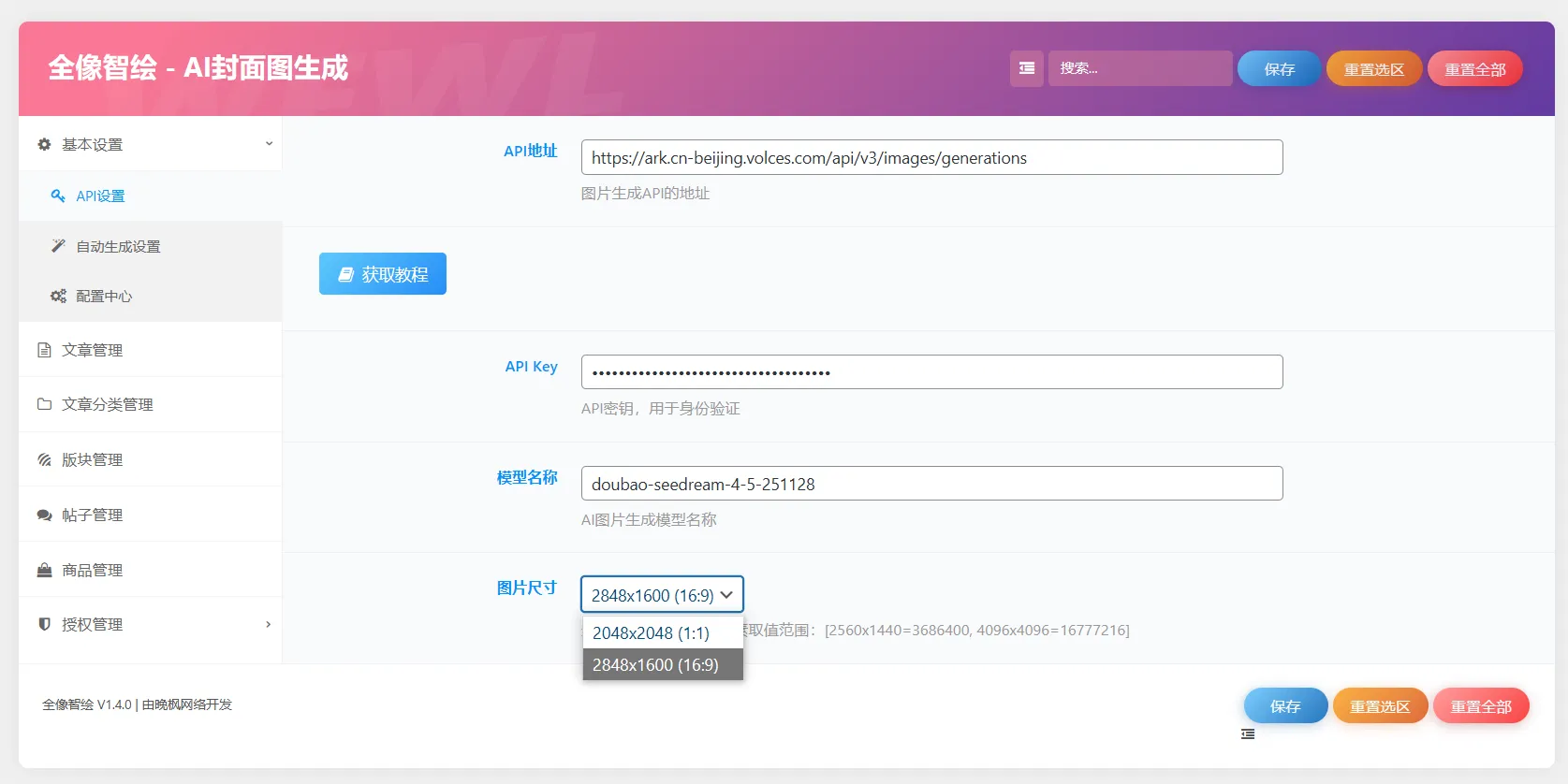Click the magic wand icon for 自动生成设置
The image size is (1568, 784).
[x=58, y=246]
